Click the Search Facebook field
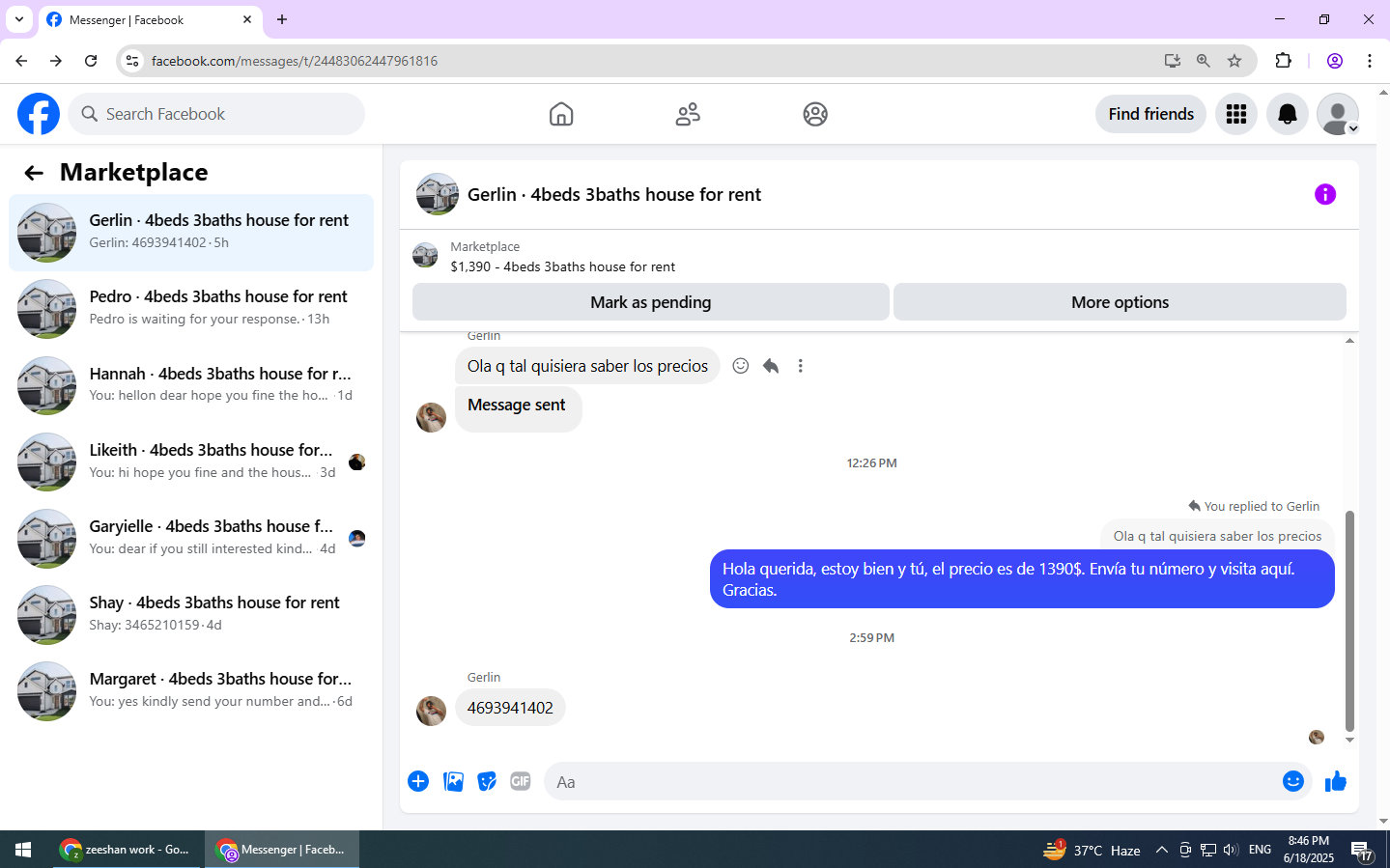This screenshot has width=1390, height=868. click(216, 114)
